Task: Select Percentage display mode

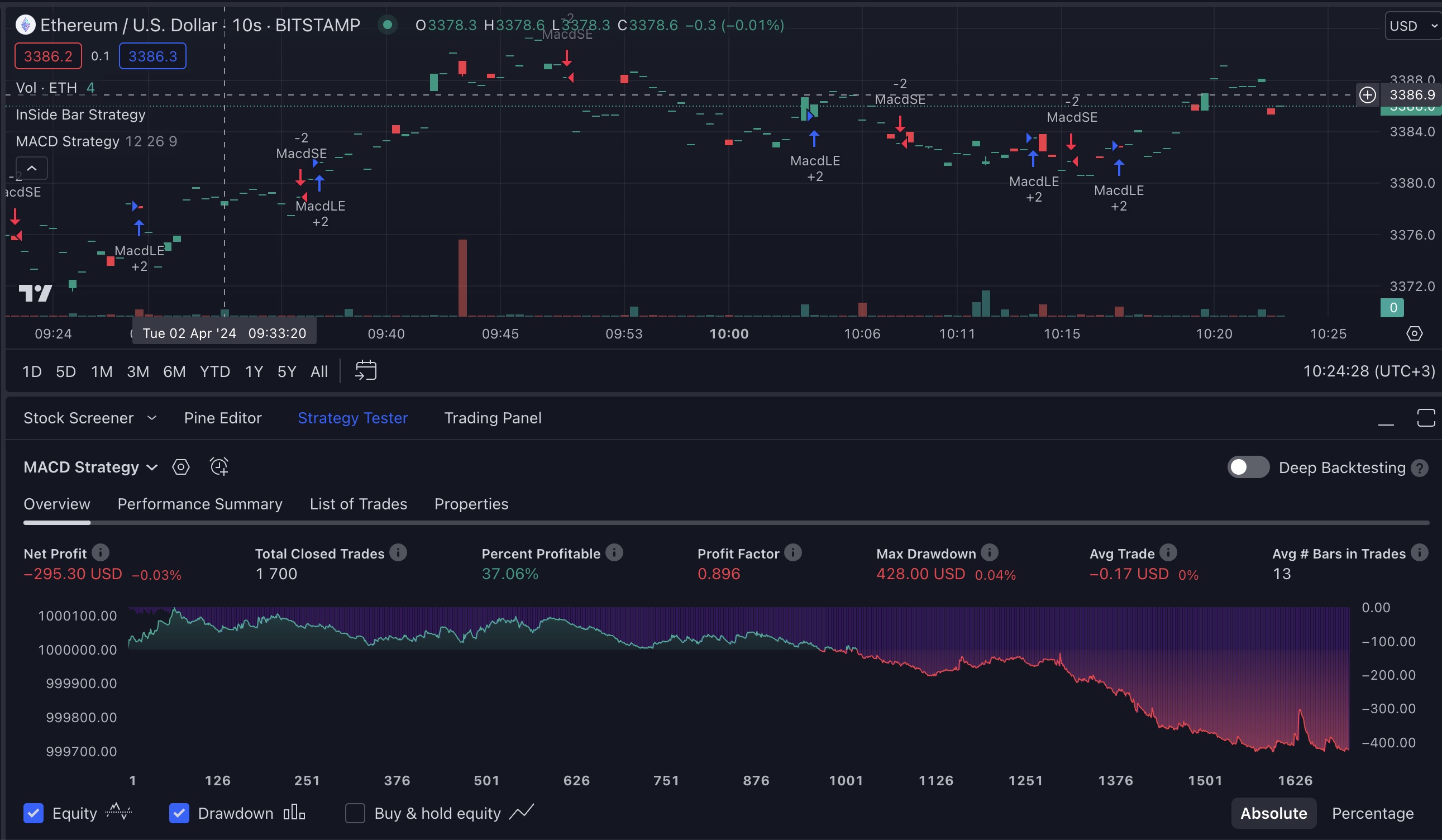Action: tap(1373, 813)
